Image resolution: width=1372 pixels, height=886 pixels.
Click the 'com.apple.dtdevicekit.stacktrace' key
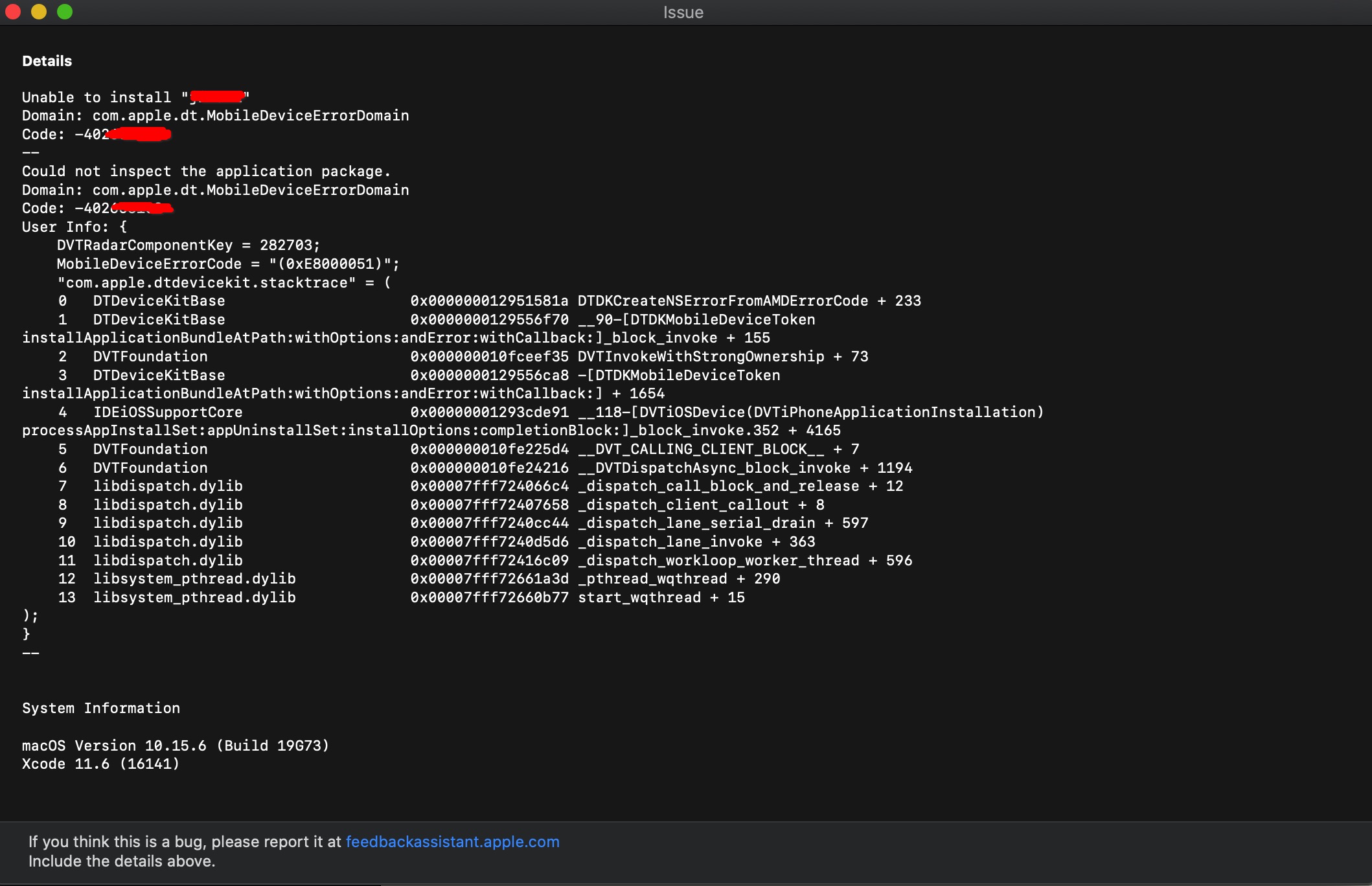click(x=207, y=282)
